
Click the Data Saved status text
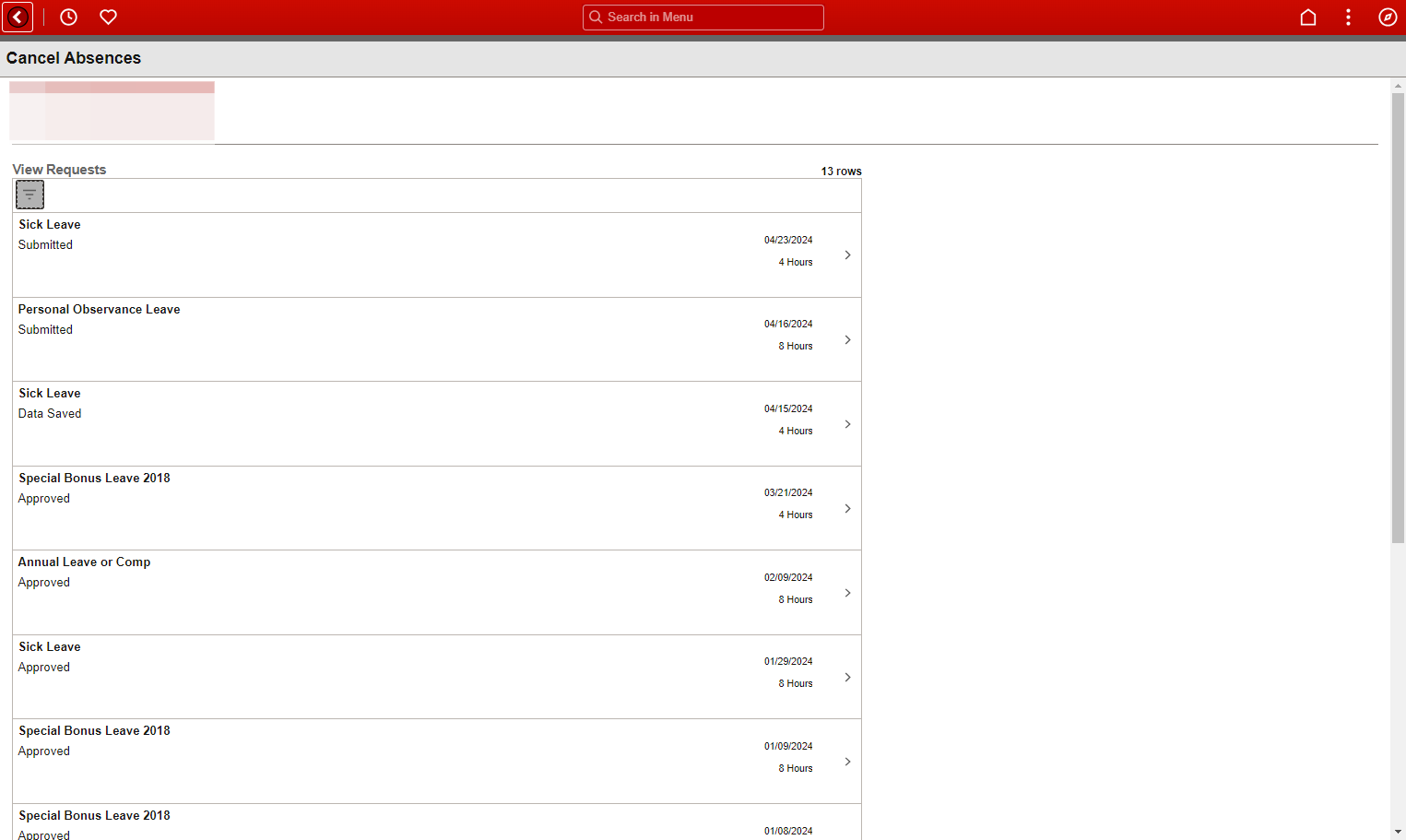tap(50, 413)
